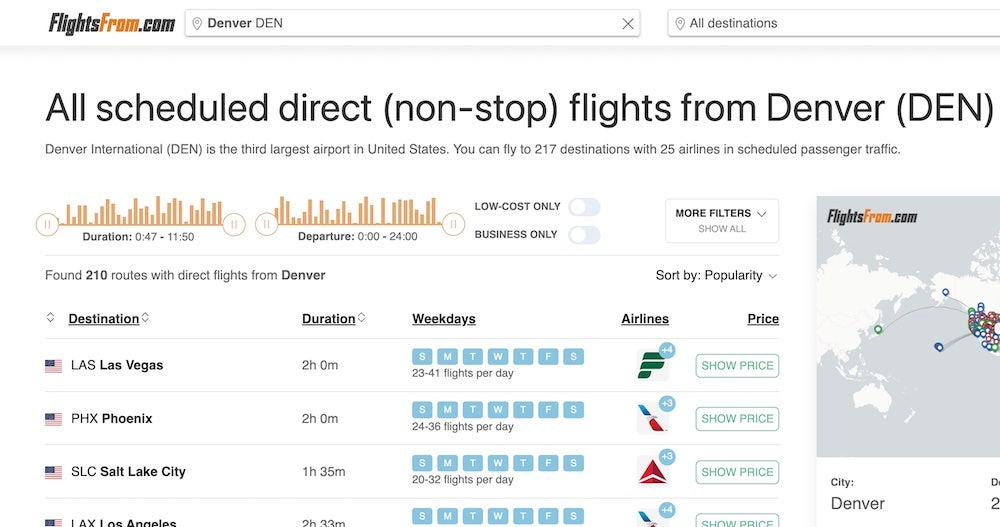Enable the Business Only switch
The width and height of the screenshot is (1000, 527).
point(584,235)
